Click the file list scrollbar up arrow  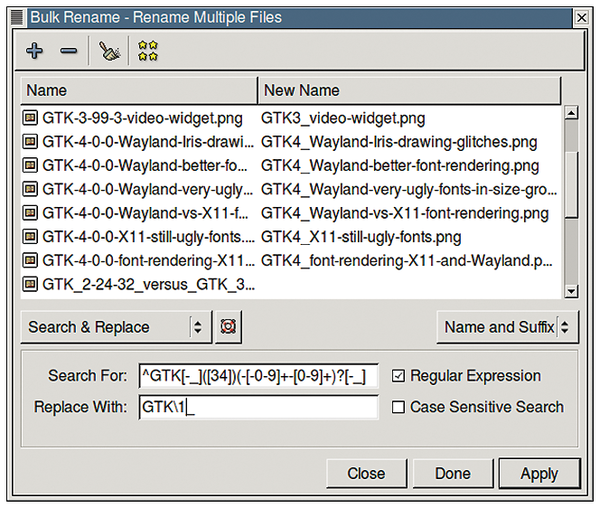click(571, 112)
